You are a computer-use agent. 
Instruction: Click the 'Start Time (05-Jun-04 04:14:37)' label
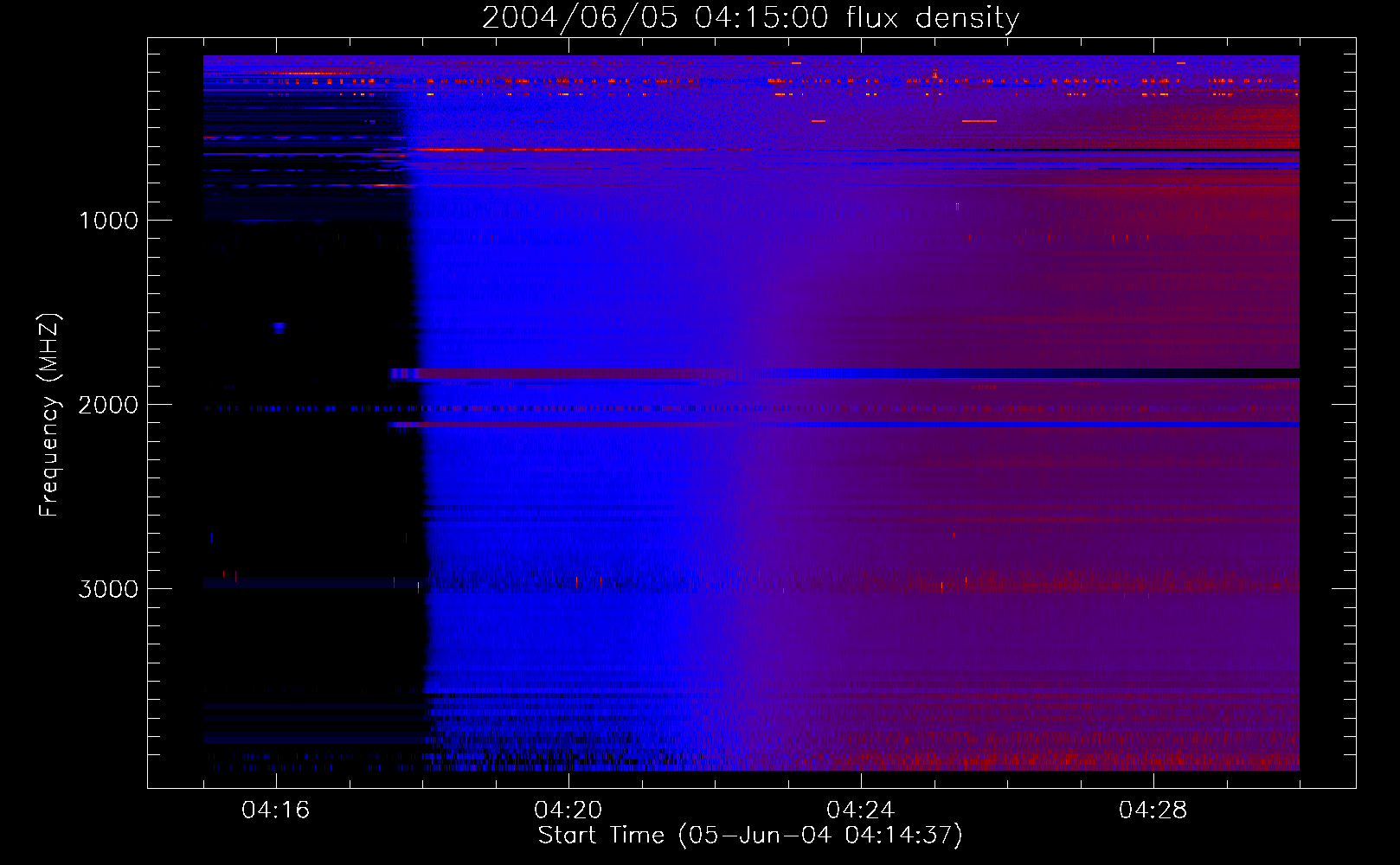pos(750,836)
